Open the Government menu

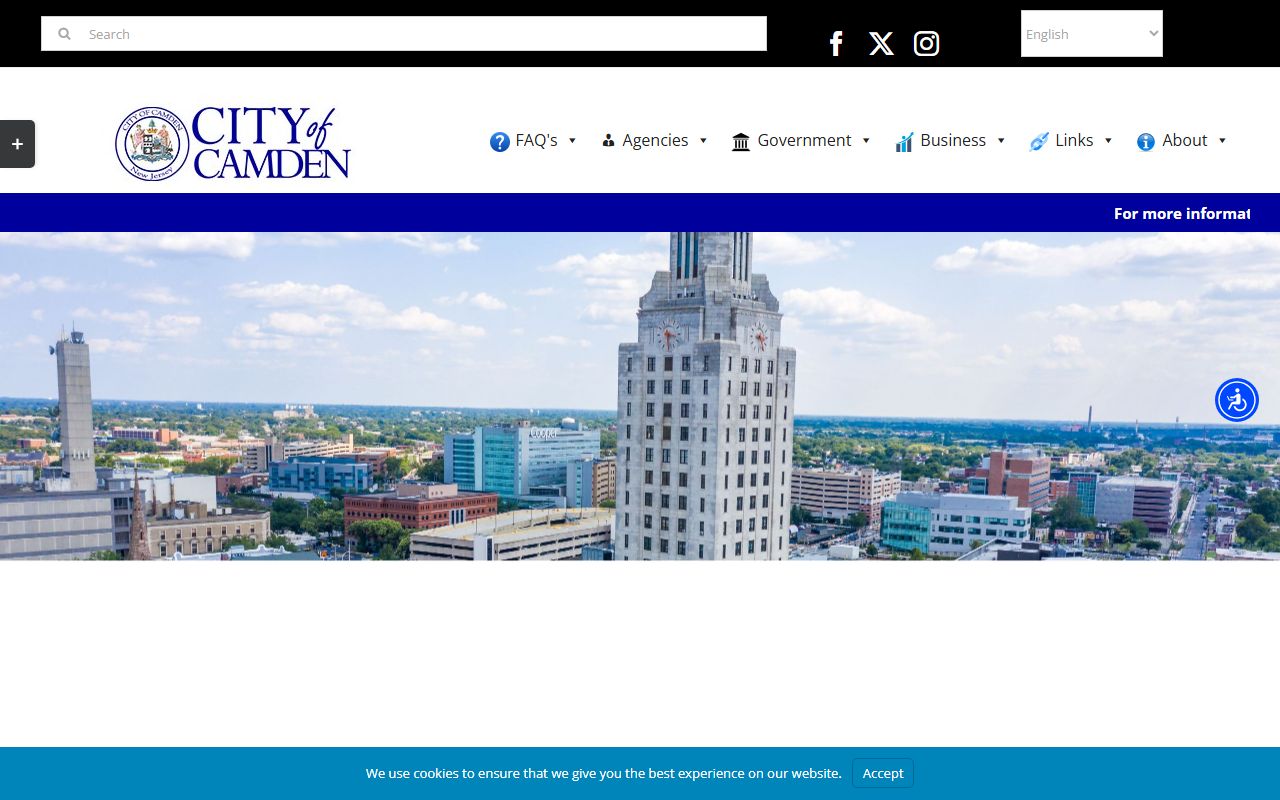click(804, 141)
